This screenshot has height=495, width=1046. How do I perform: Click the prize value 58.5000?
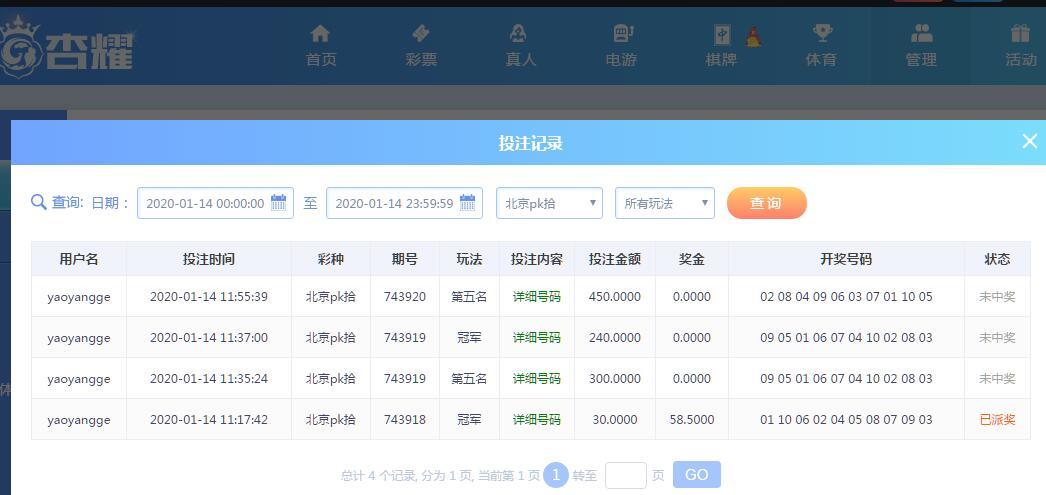(692, 420)
